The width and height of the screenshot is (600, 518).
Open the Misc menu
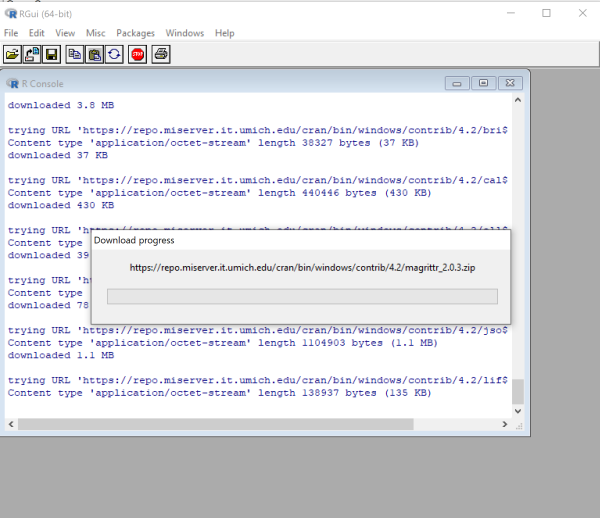coord(96,33)
